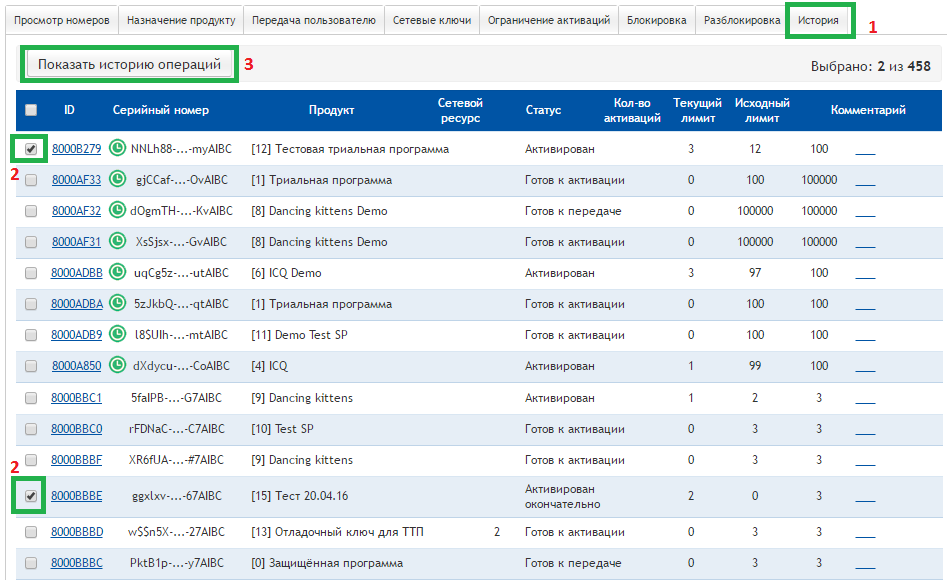This screenshot has height=580, width=947.
Task: Click the clock icon next to gjCCaf serial
Action: click(117, 180)
